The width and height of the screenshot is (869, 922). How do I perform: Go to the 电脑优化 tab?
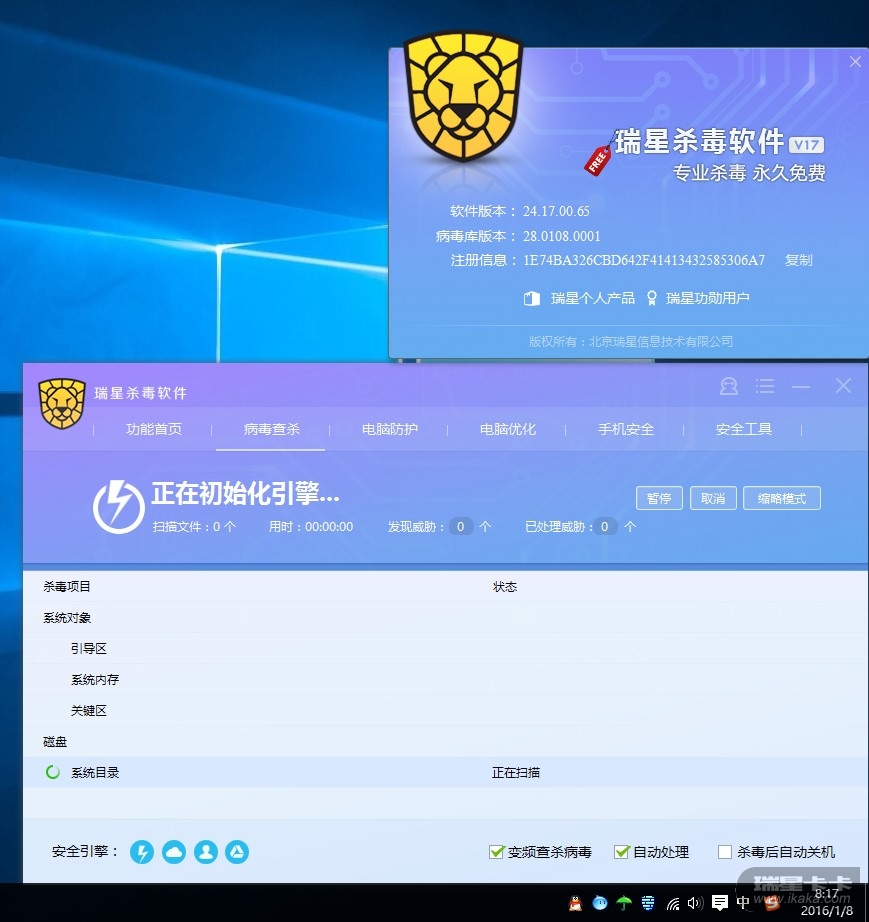pyautogui.click(x=507, y=429)
